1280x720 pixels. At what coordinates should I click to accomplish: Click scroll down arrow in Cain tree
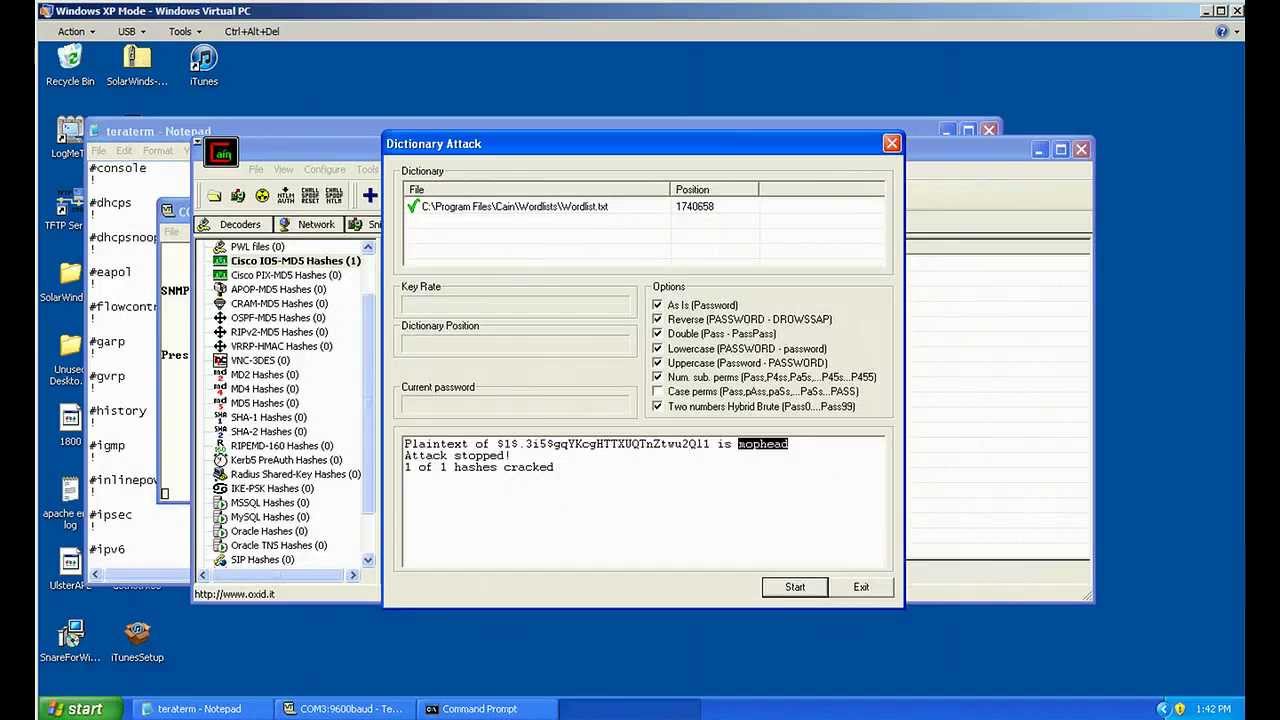(x=368, y=561)
